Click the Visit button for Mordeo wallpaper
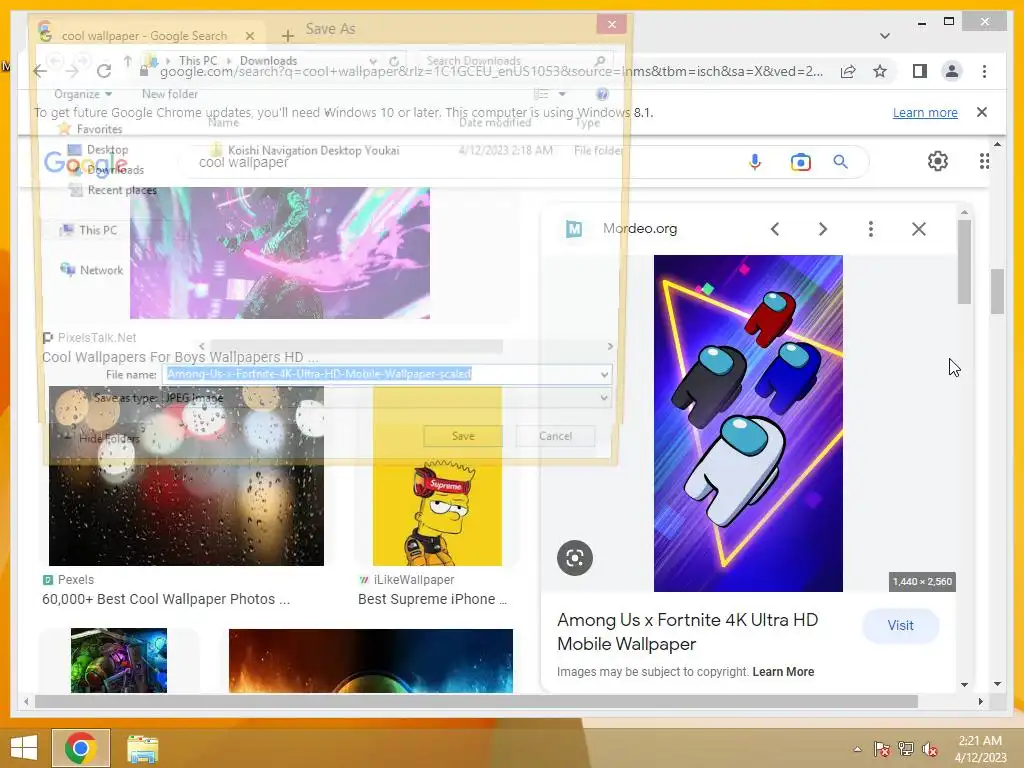 901,625
